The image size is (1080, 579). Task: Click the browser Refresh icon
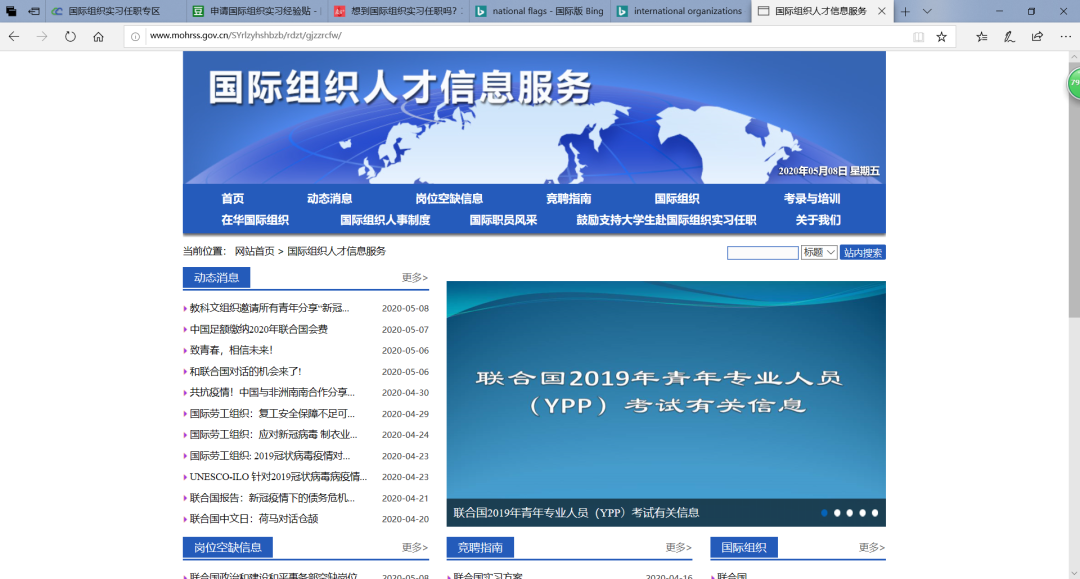70,36
